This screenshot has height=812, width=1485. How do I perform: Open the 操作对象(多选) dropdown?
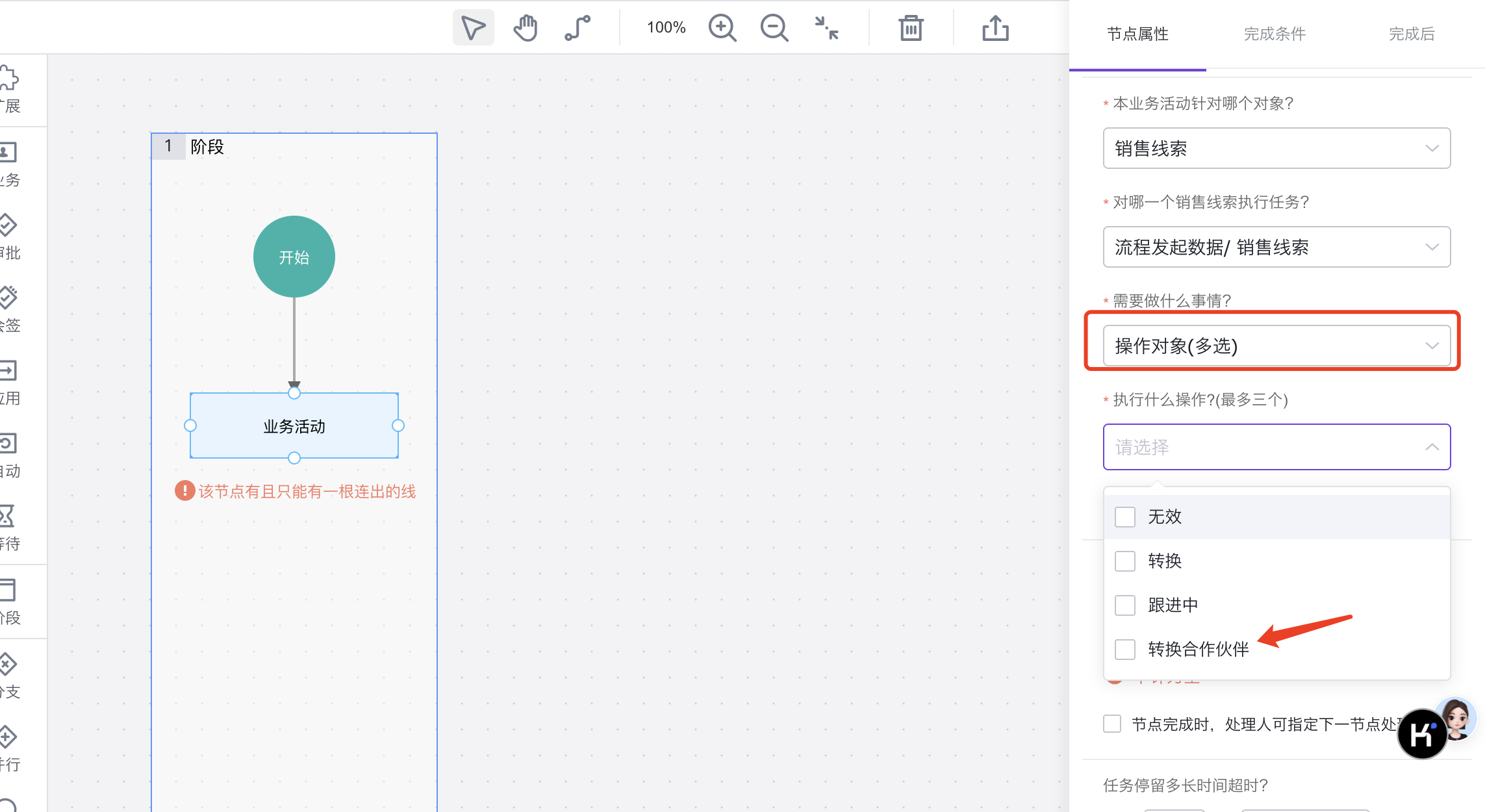pos(1276,346)
